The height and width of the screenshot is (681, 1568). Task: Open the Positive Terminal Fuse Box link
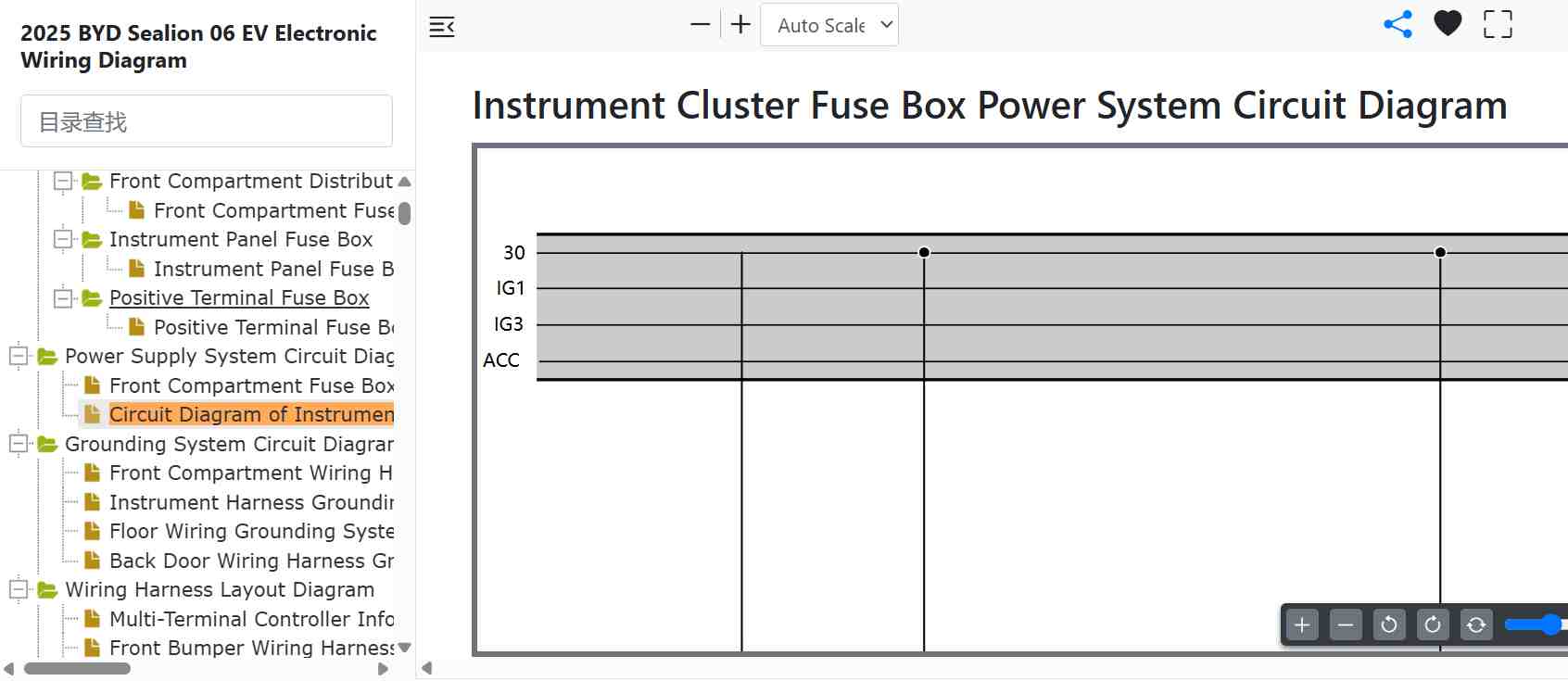[x=239, y=297]
